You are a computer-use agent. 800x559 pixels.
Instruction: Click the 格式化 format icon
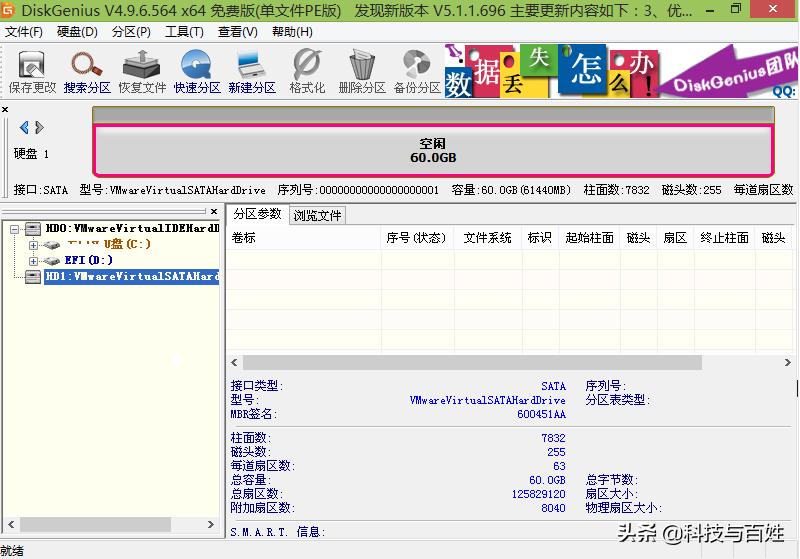pyautogui.click(x=307, y=71)
